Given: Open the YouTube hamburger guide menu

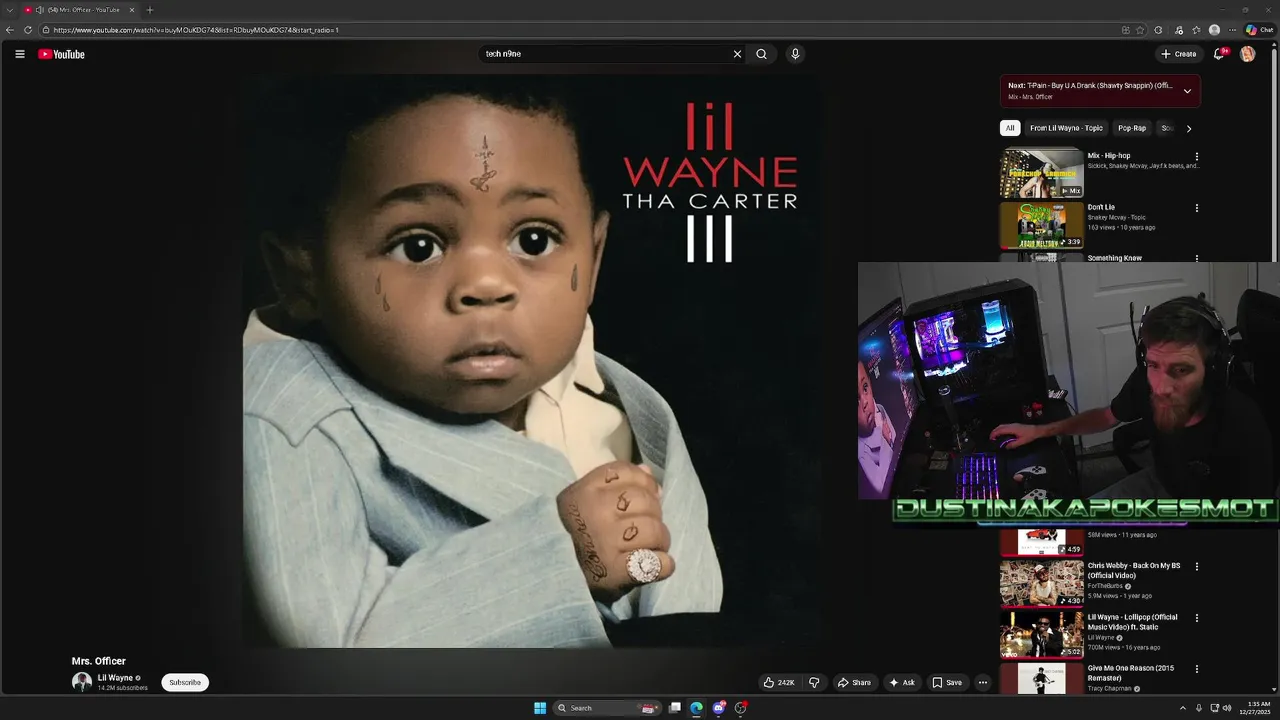Looking at the screenshot, I should pos(20,54).
